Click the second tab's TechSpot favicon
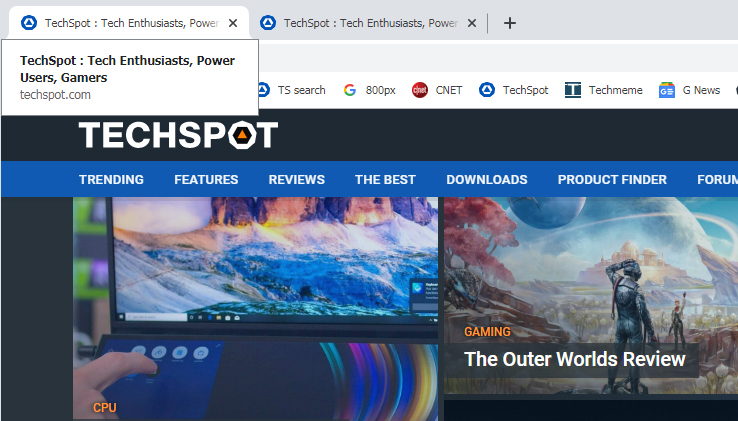The width and height of the screenshot is (738, 421). click(268, 23)
